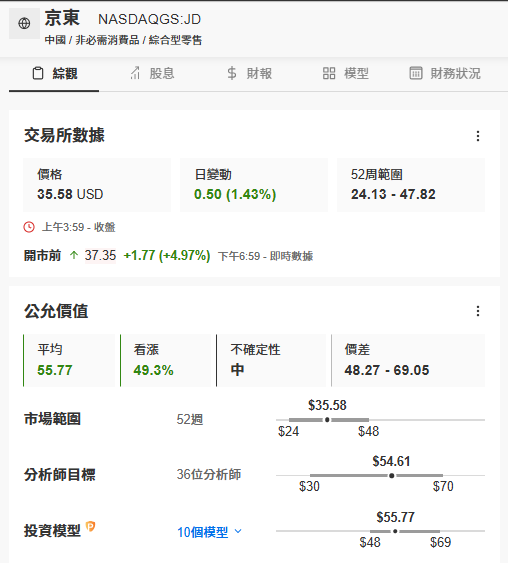
Task: Click the 交易所數據 section heading
Action: coord(64,135)
